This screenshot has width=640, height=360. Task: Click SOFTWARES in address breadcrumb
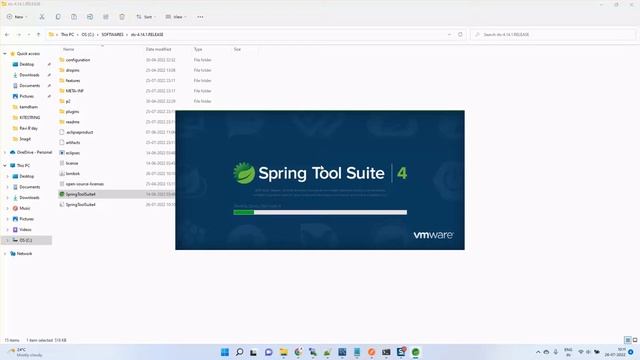point(112,35)
